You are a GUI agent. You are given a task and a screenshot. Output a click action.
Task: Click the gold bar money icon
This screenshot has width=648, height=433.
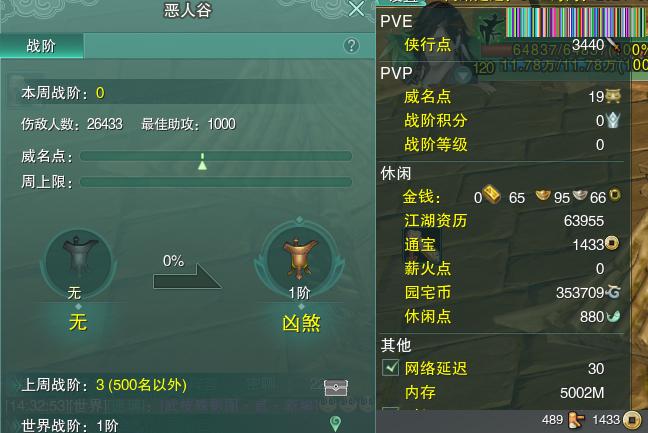pos(492,194)
